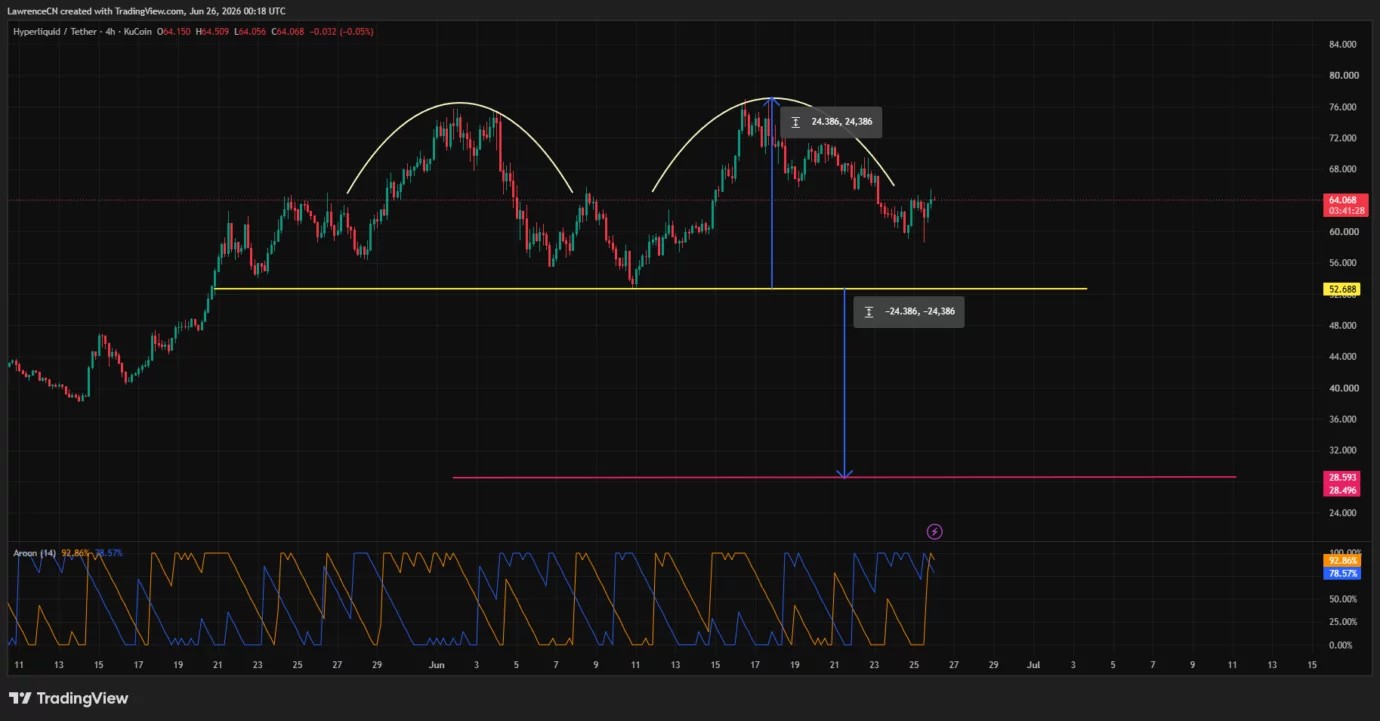Click the 64.068 current price label

point(1341,200)
